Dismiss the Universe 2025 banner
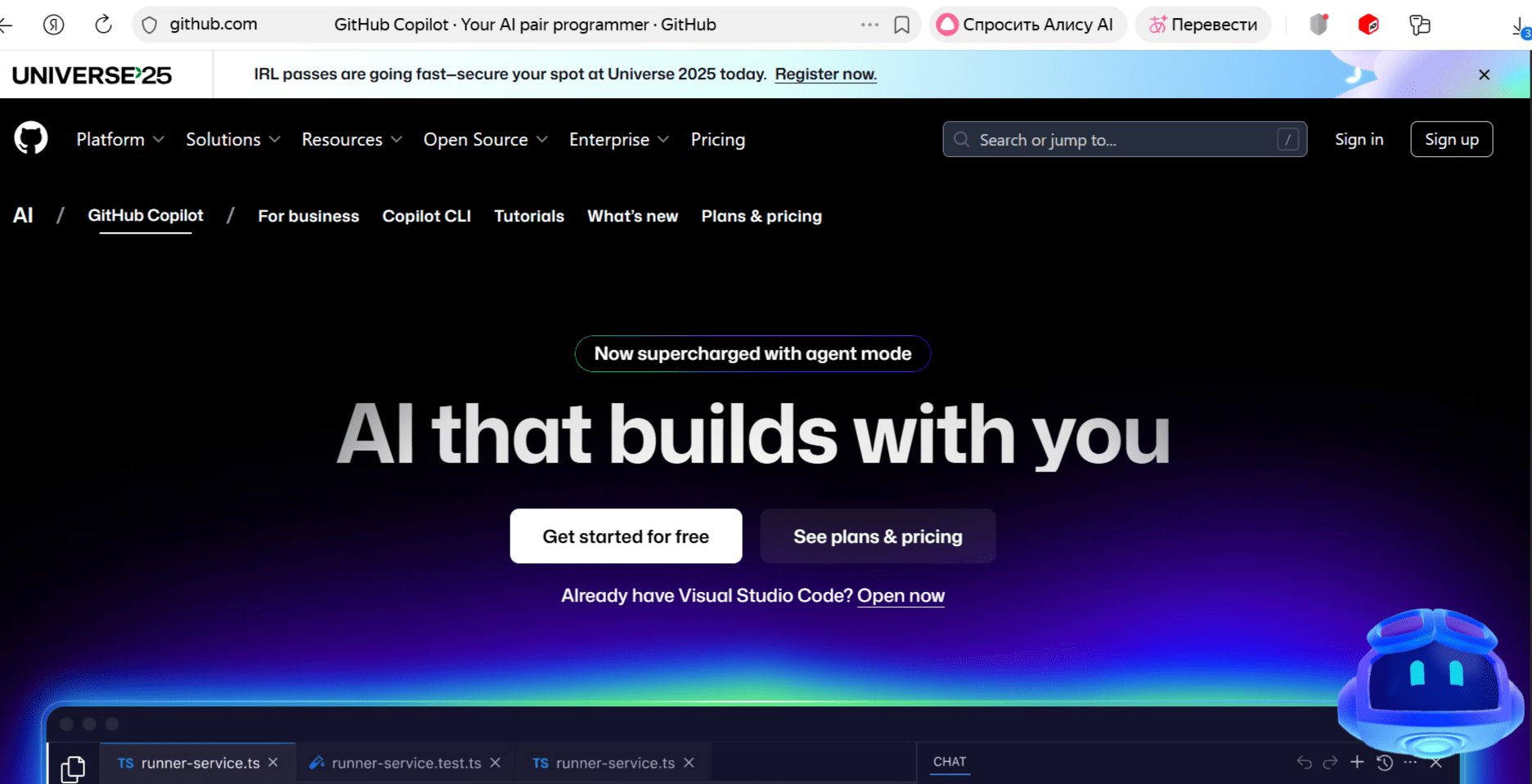1532x784 pixels. click(x=1484, y=74)
